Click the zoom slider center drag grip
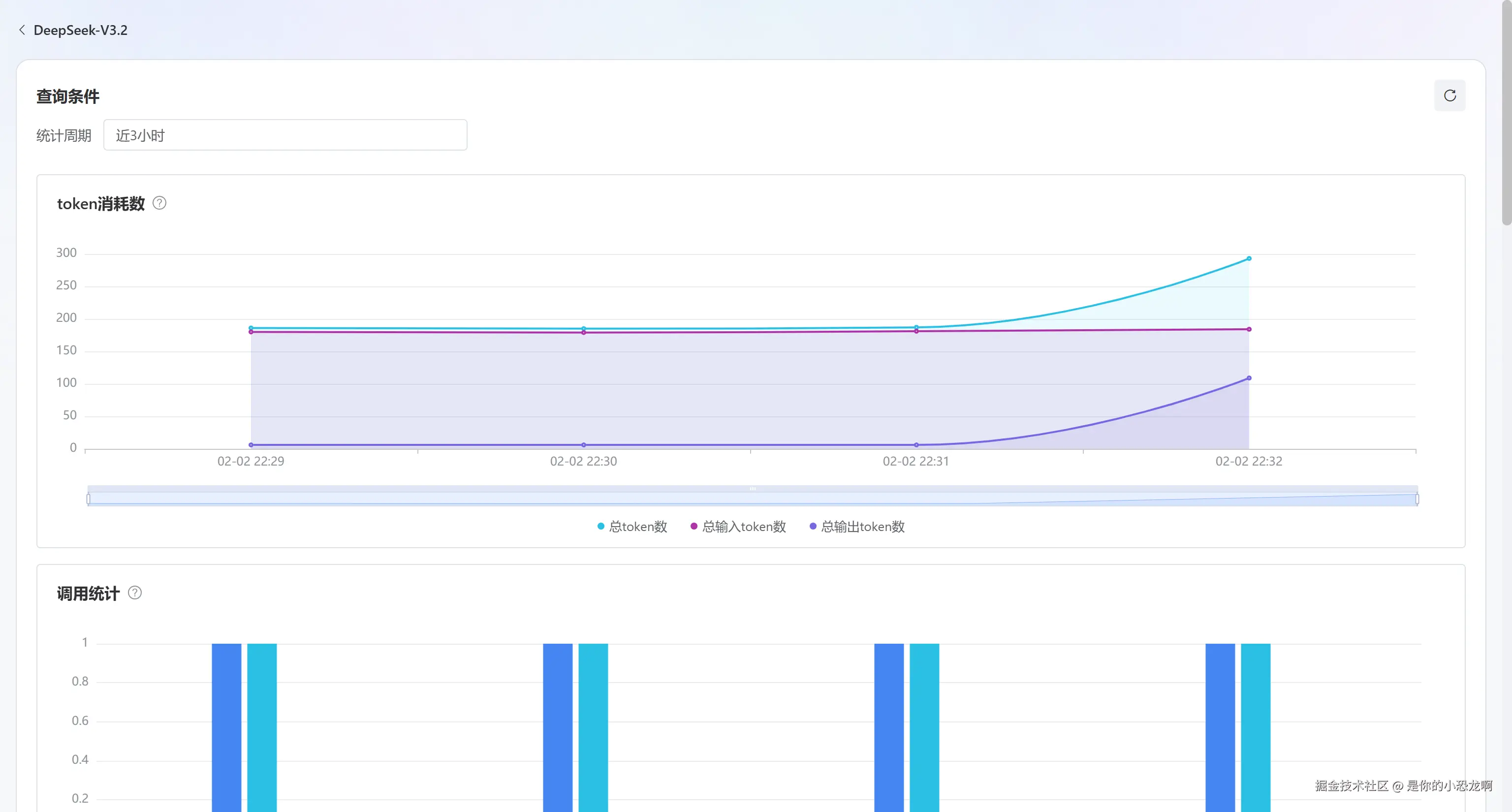Image resolution: width=1512 pixels, height=812 pixels. pos(753,489)
